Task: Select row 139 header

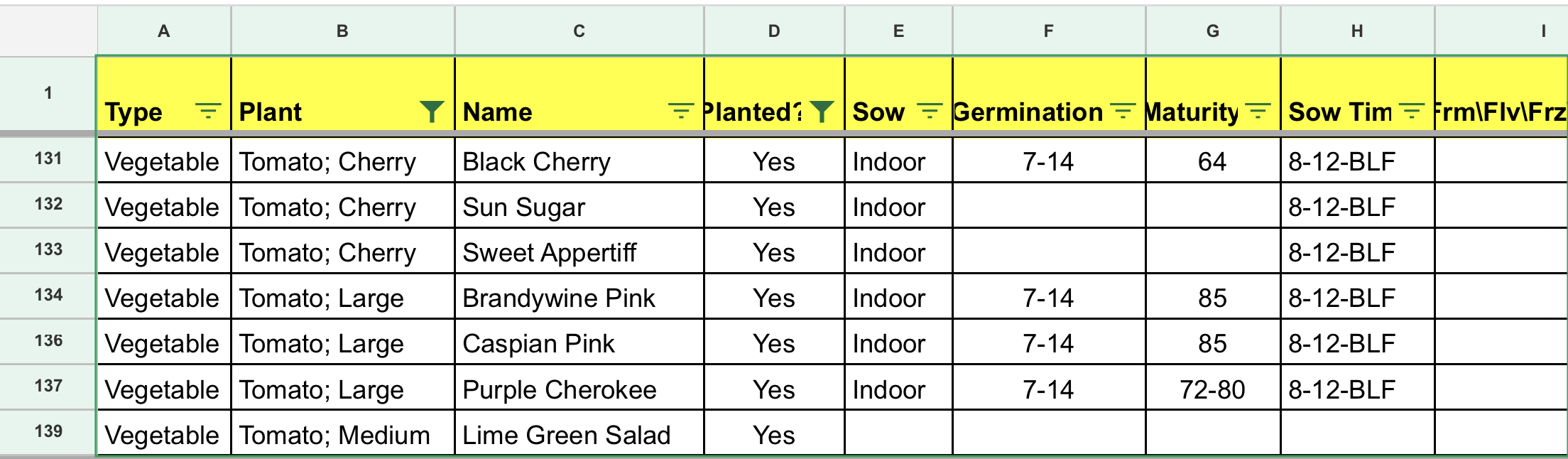Action: [48, 432]
